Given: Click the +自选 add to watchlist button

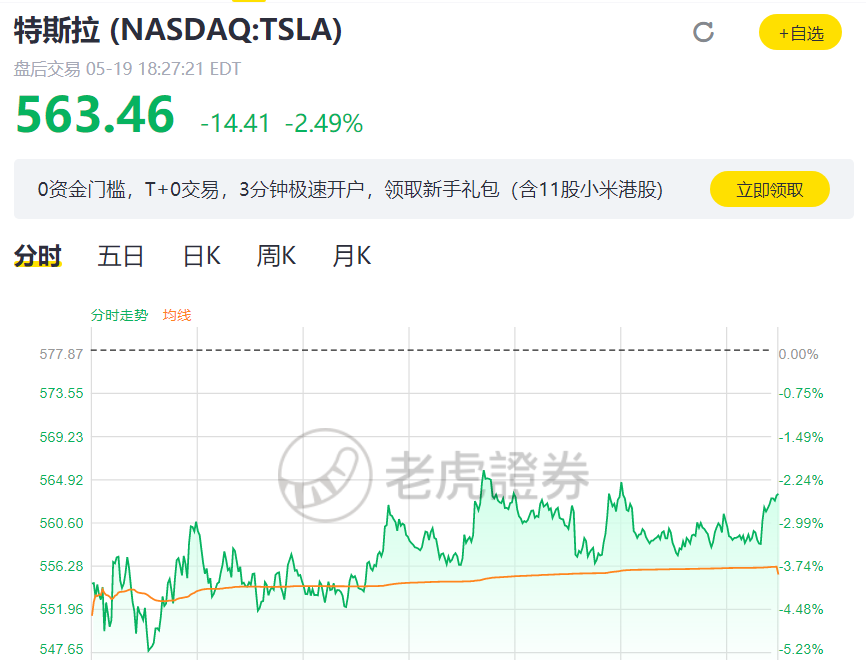Looking at the screenshot, I should pyautogui.click(x=800, y=31).
